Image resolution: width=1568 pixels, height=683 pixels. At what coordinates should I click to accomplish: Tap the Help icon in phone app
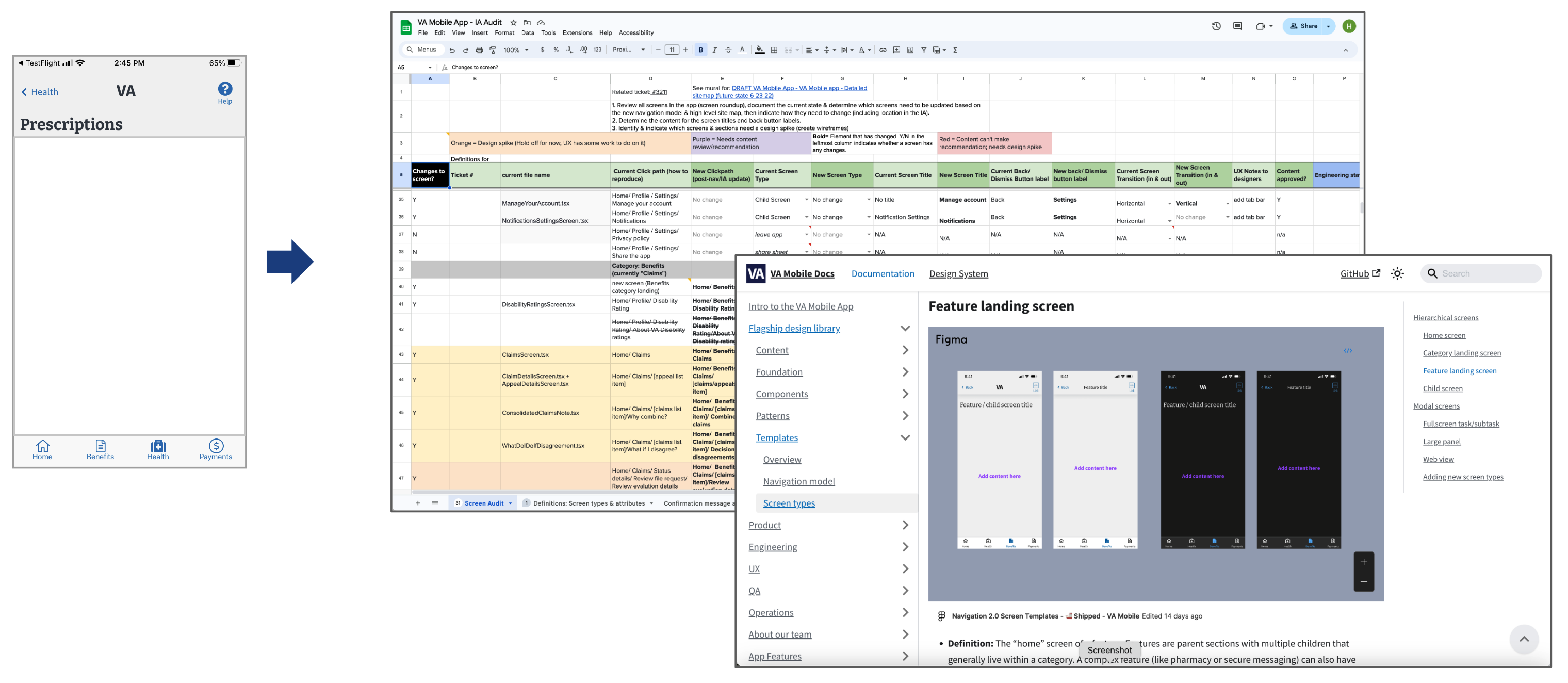(224, 92)
